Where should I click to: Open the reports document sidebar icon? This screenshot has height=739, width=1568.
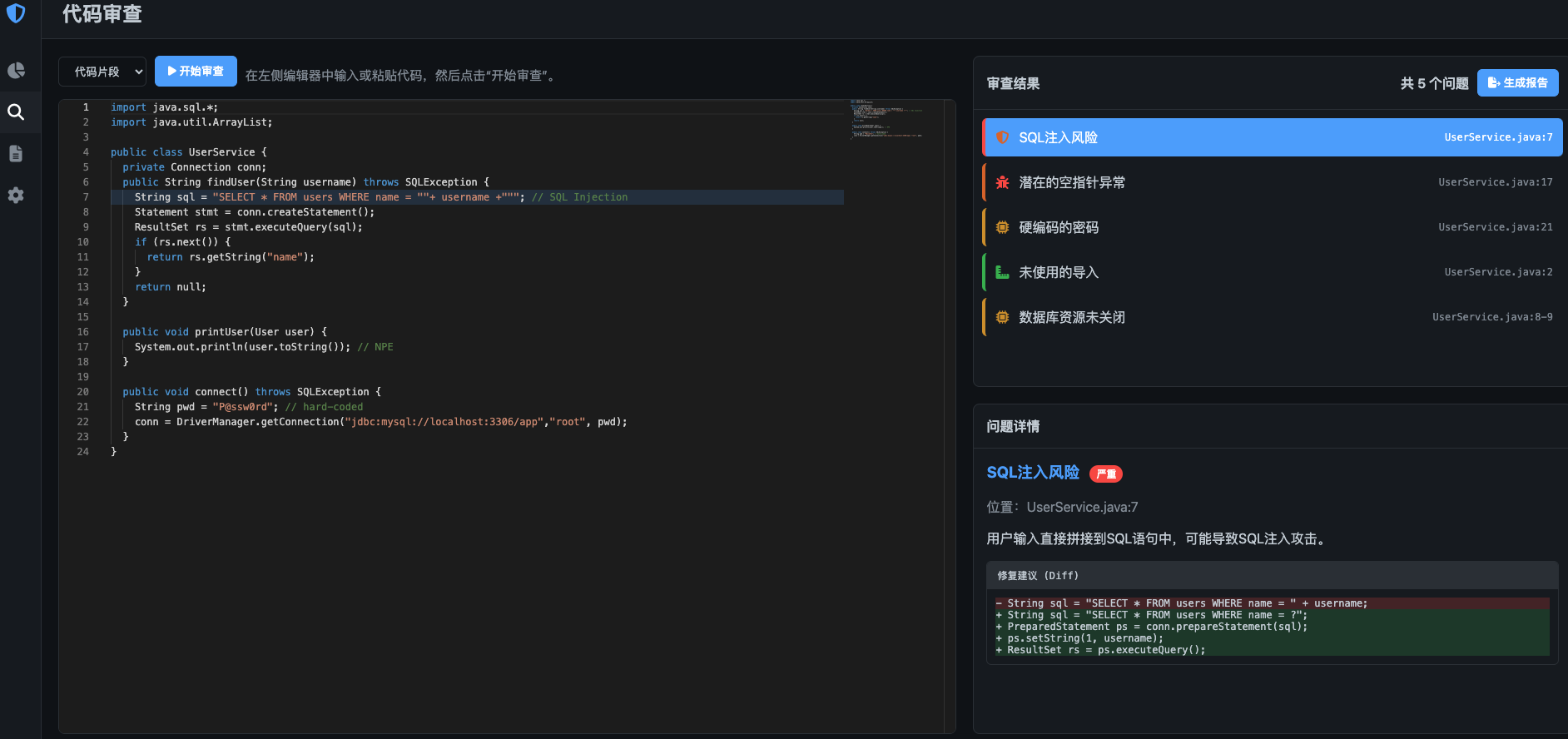(x=16, y=154)
